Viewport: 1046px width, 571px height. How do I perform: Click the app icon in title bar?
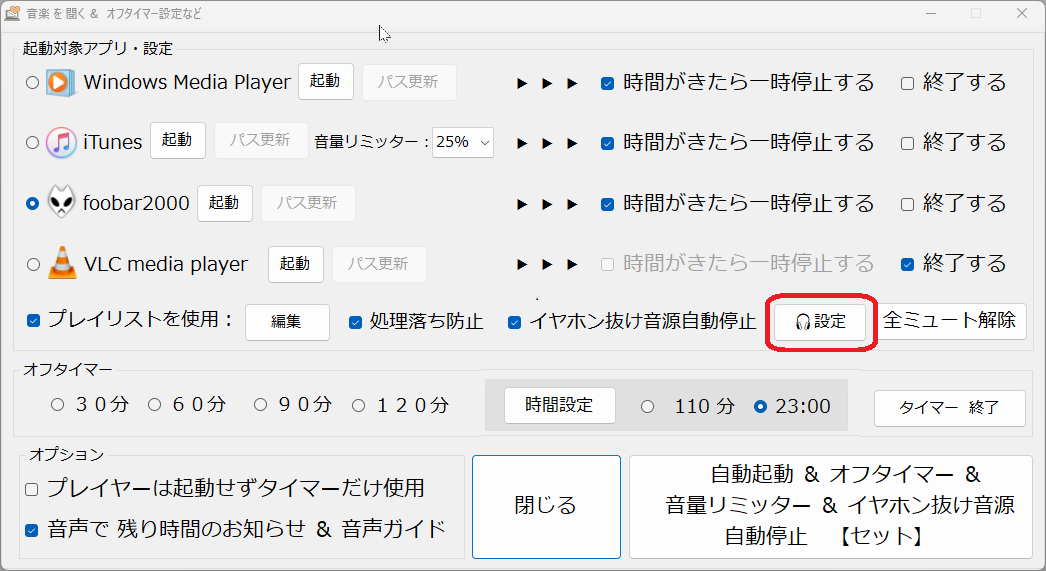pyautogui.click(x=12, y=13)
